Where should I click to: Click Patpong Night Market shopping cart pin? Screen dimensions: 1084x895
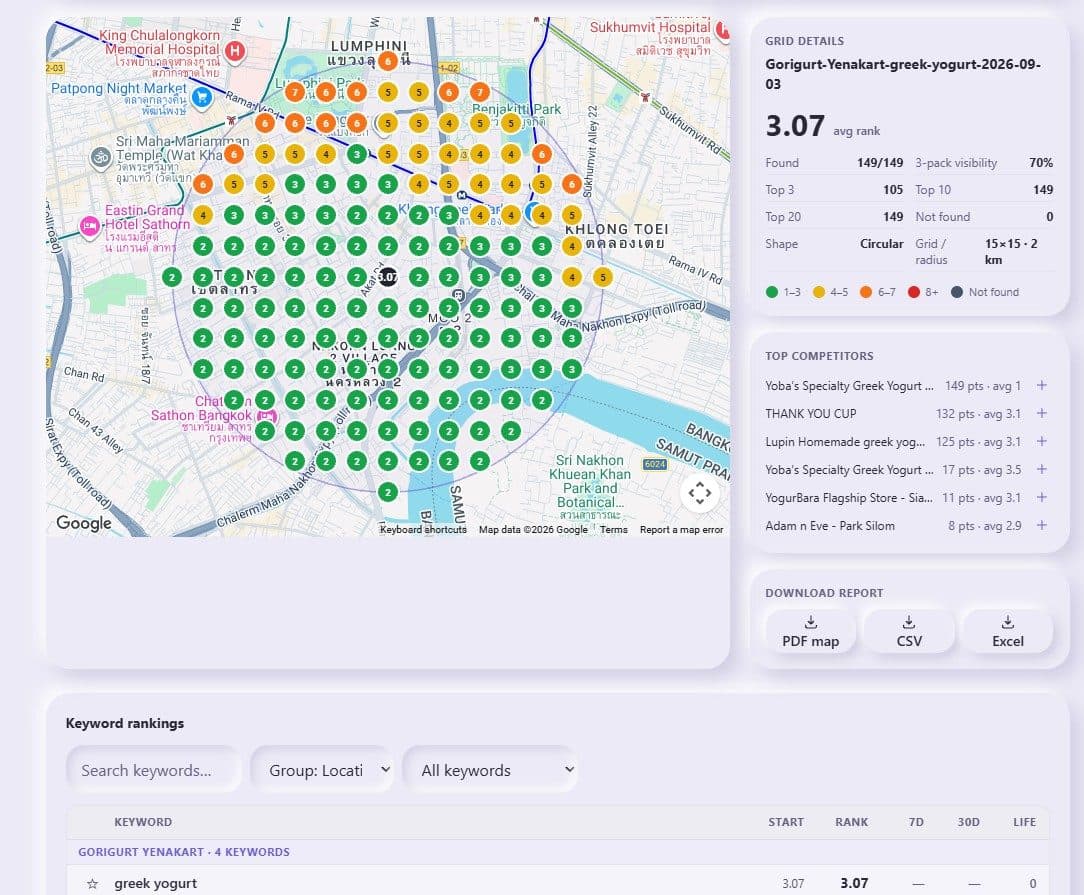202,97
